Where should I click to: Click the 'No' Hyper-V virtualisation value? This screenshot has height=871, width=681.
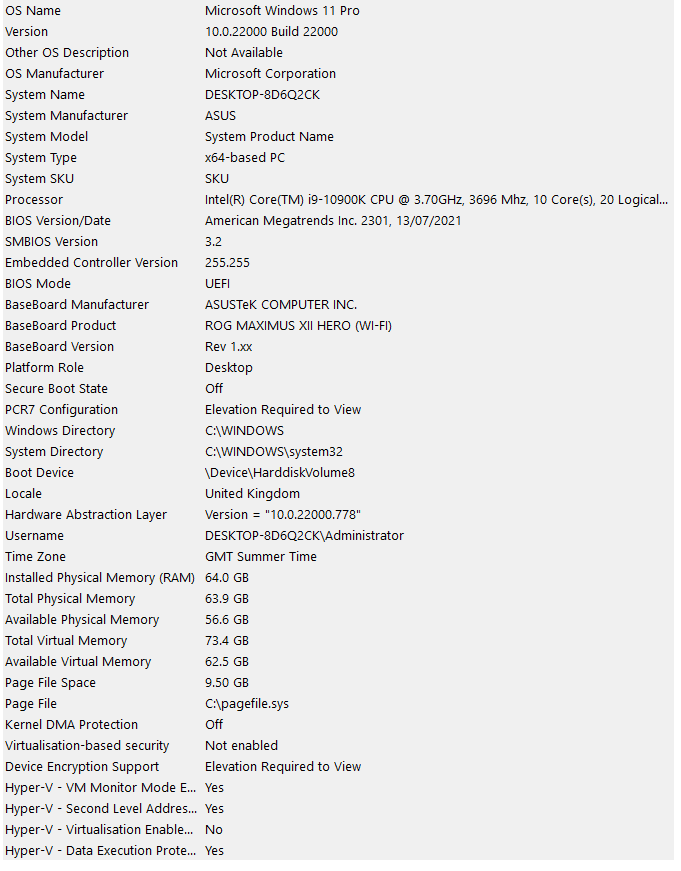point(214,830)
